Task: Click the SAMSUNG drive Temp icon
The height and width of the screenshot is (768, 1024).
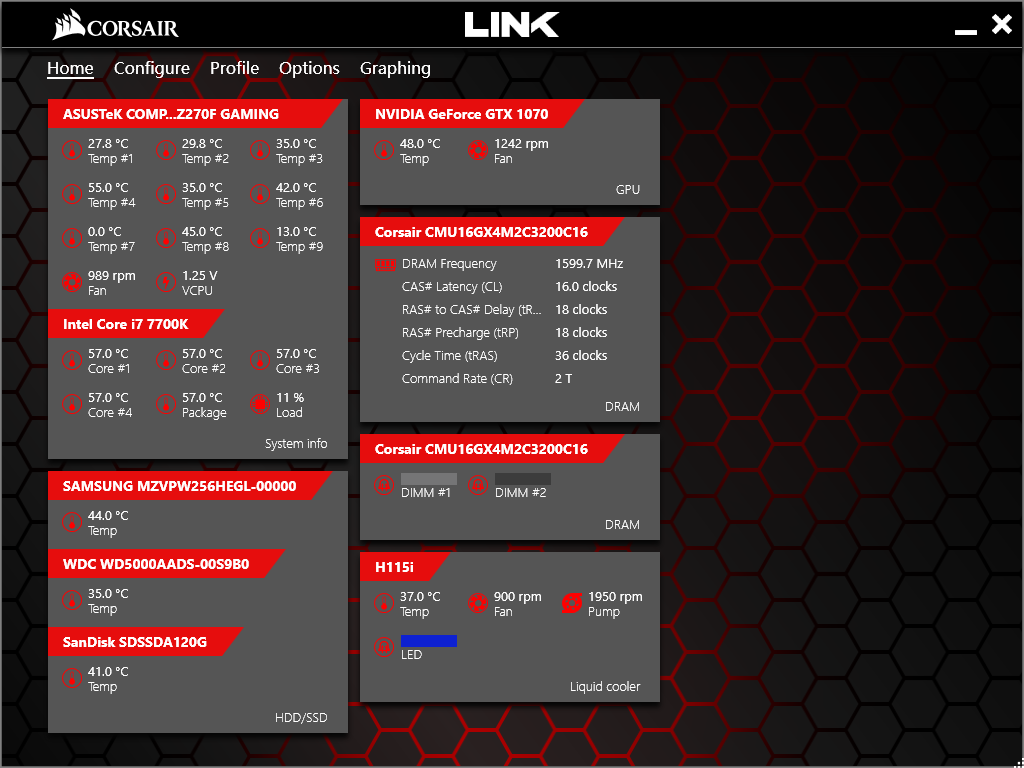Action: [x=71, y=522]
